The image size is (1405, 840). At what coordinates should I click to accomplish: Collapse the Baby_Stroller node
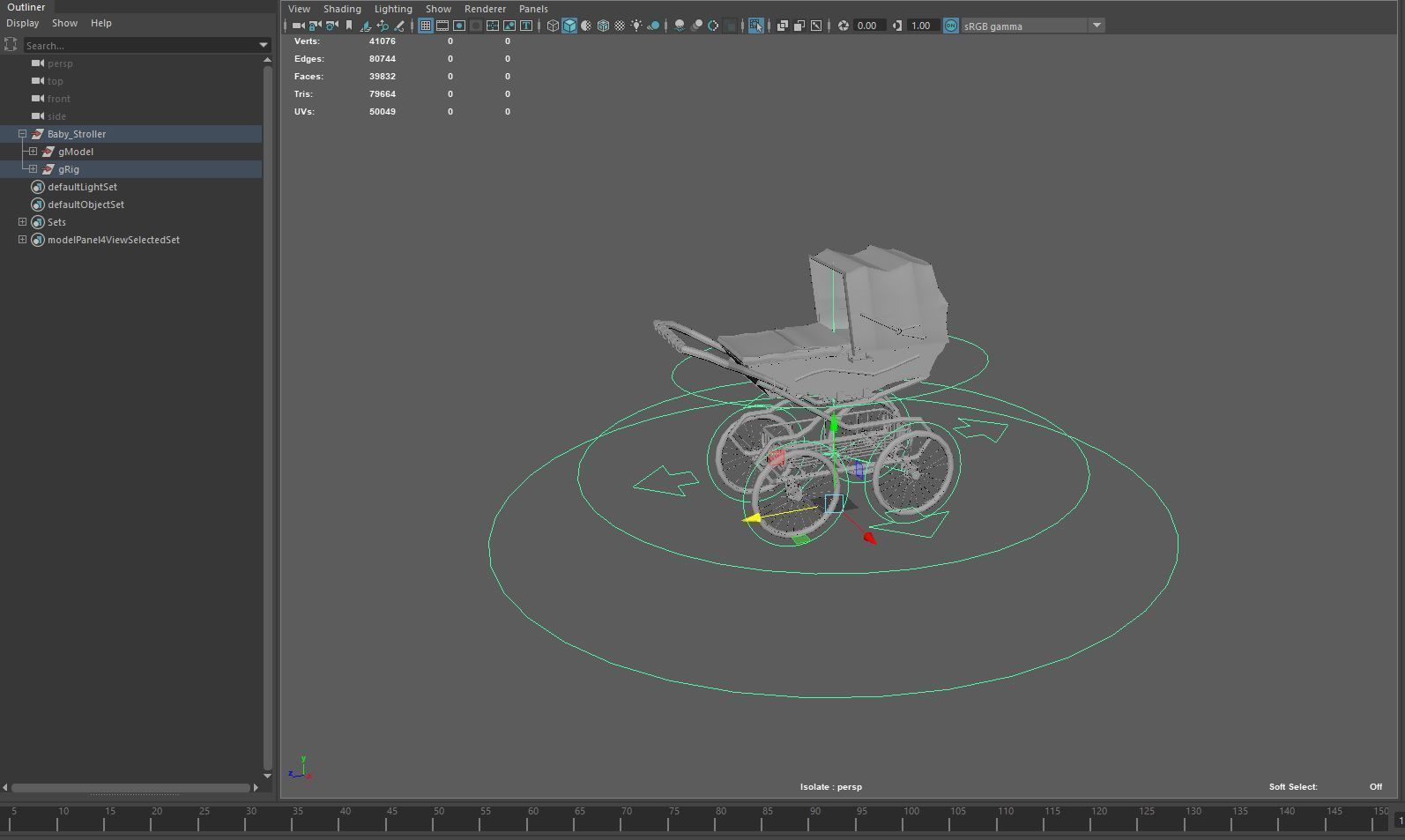[x=22, y=134]
